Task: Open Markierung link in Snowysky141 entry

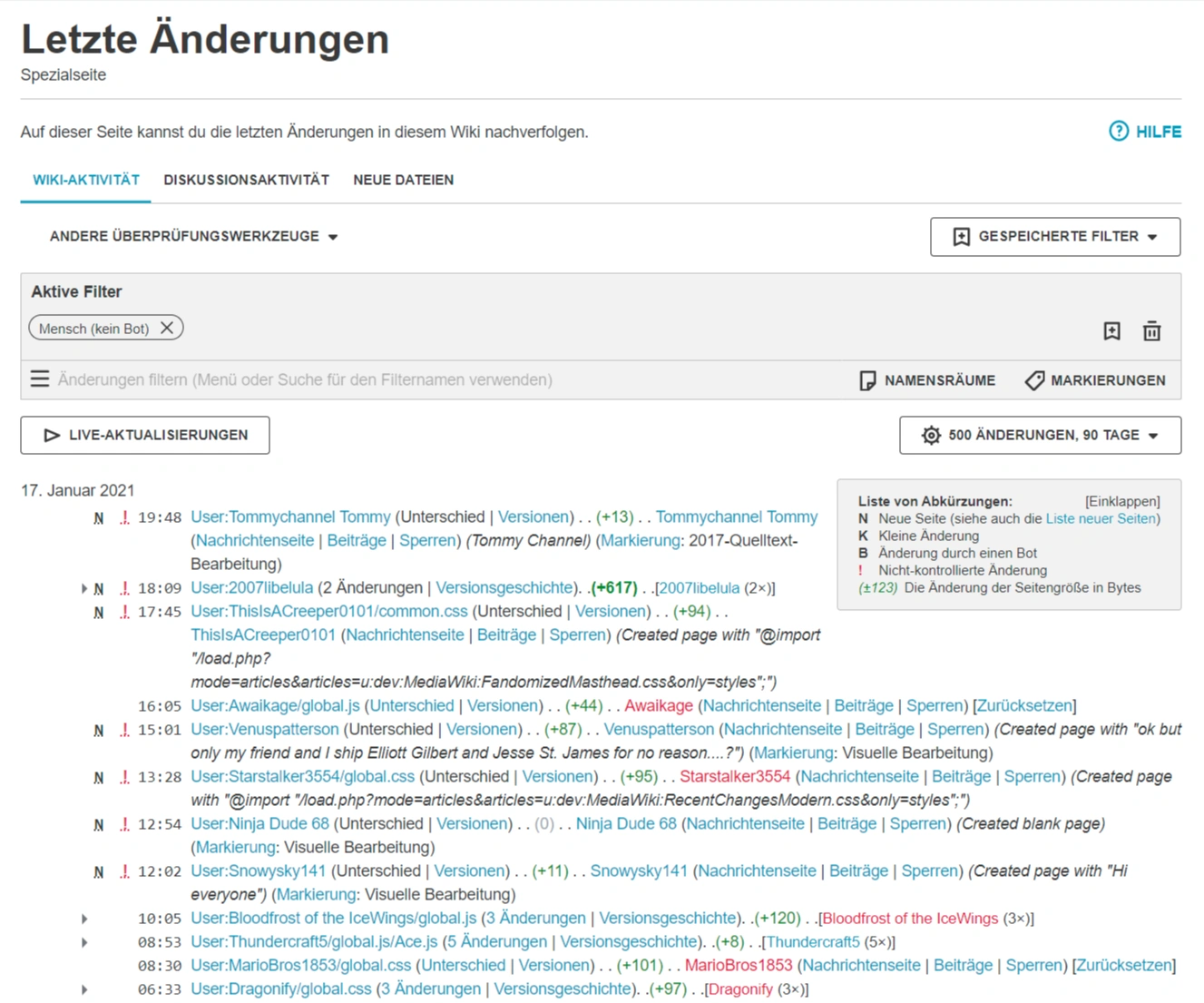Action: click(x=316, y=894)
